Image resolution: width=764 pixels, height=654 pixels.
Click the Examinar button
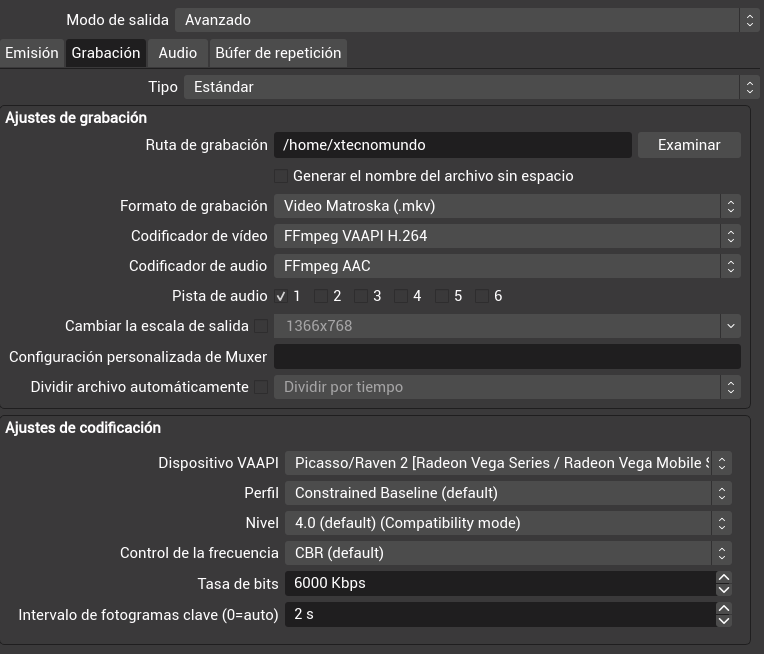click(689, 145)
